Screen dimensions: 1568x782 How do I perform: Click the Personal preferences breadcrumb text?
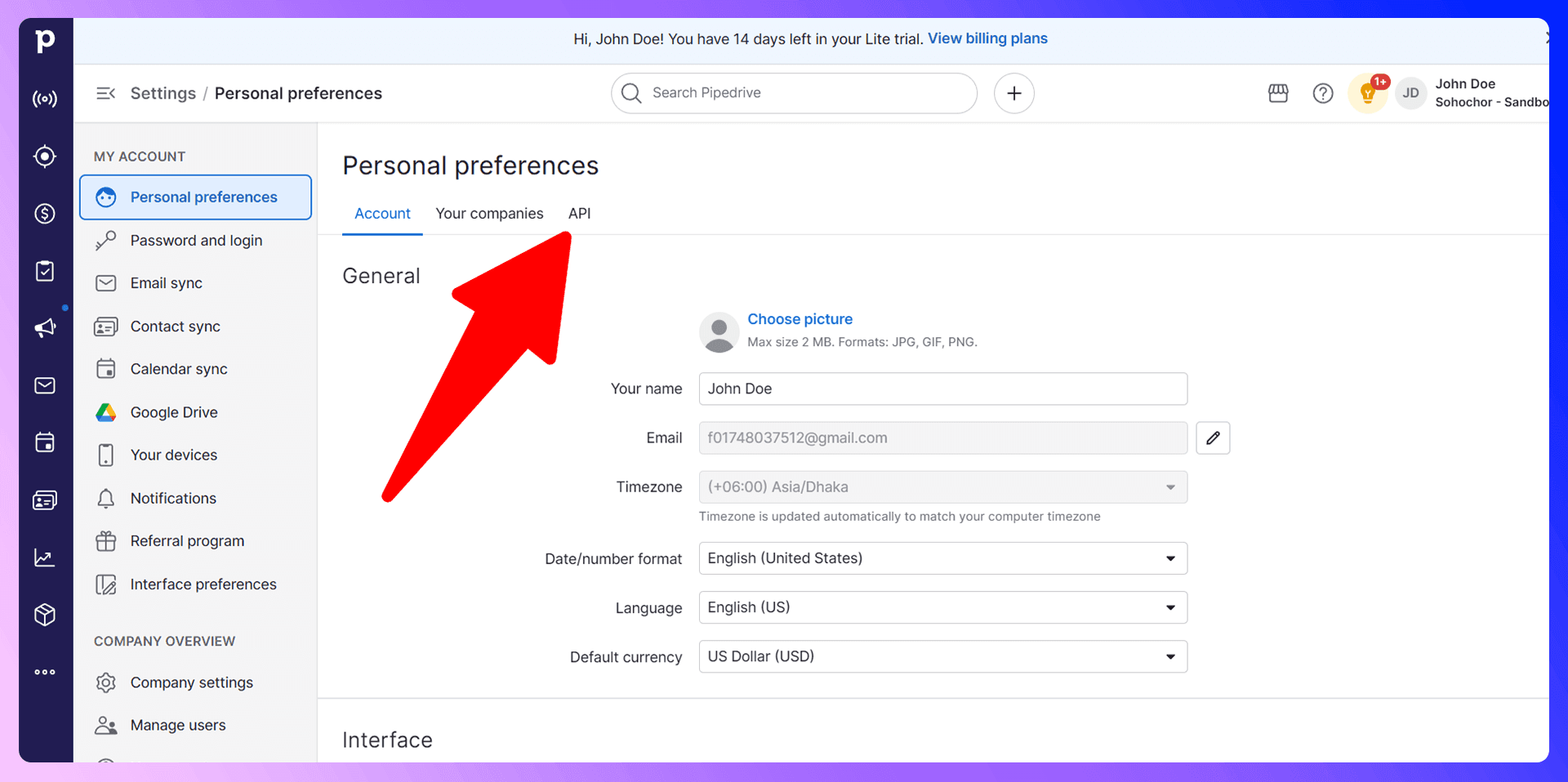(x=298, y=93)
